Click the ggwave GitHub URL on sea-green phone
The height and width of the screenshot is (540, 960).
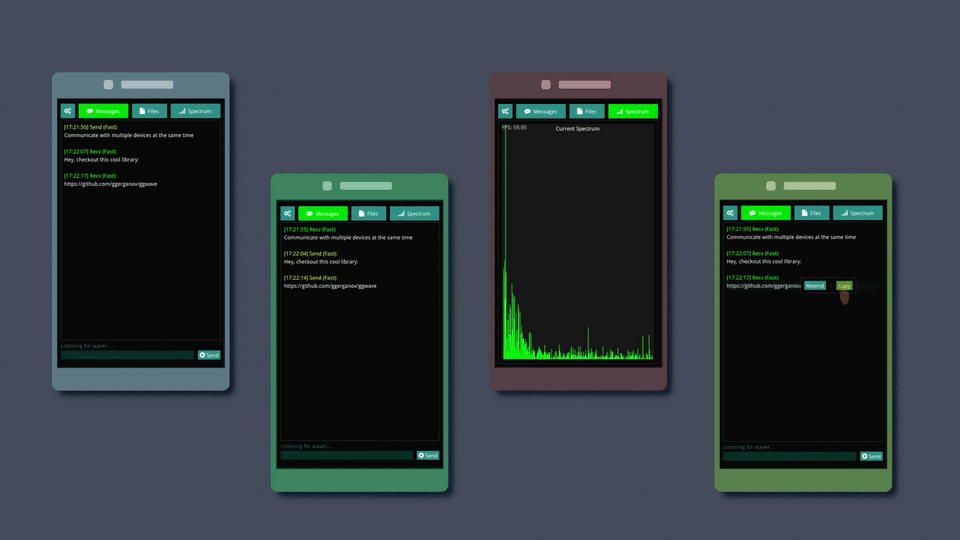click(330, 286)
